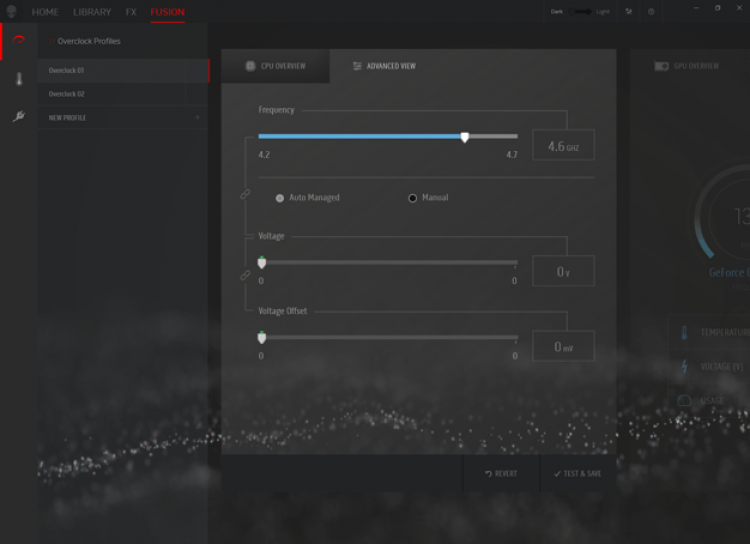The height and width of the screenshot is (544, 750).
Task: Click the USAGE label in GPU panel
Action: pyautogui.click(x=712, y=400)
